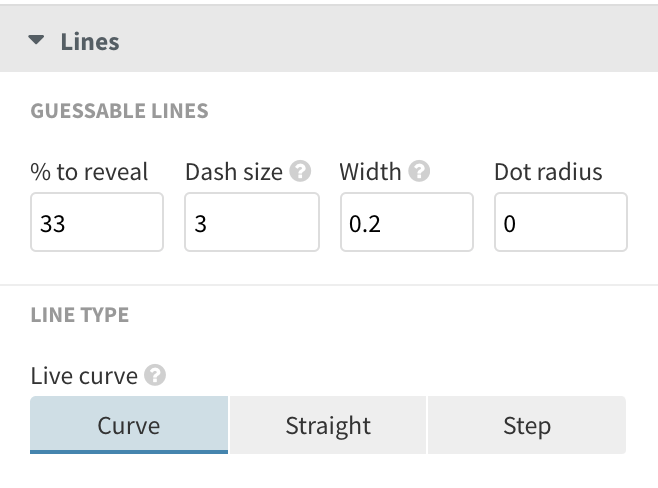Click the Lines section title text
The height and width of the screenshot is (488, 658).
pyautogui.click(x=90, y=42)
